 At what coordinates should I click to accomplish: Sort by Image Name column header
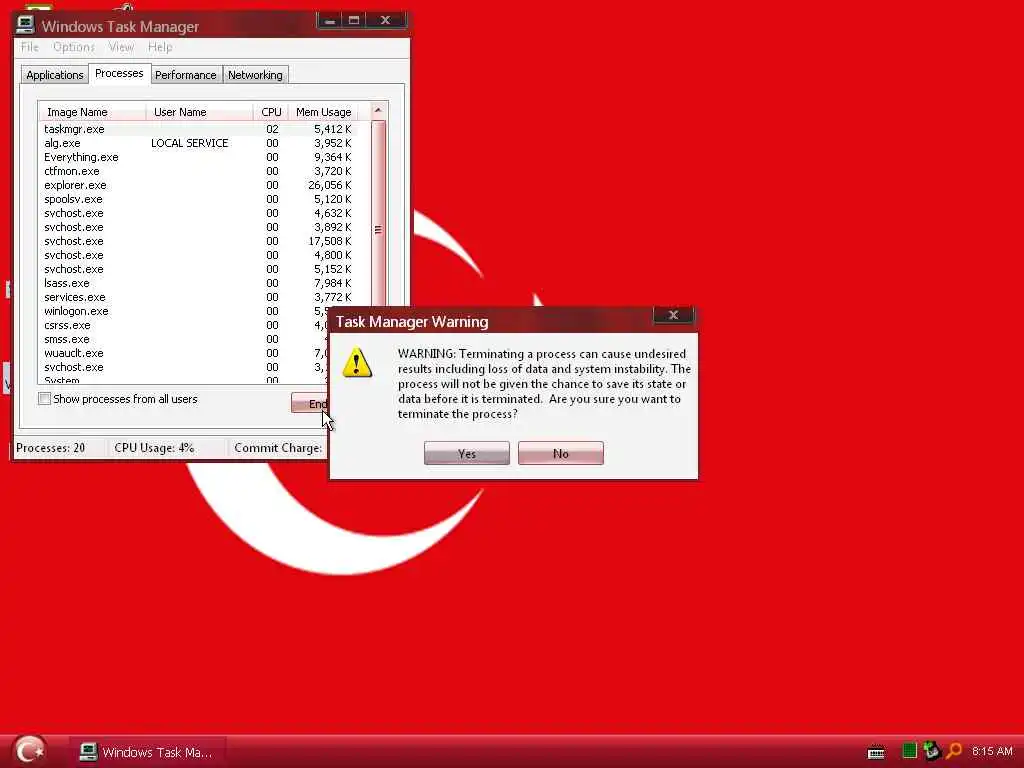coord(91,112)
